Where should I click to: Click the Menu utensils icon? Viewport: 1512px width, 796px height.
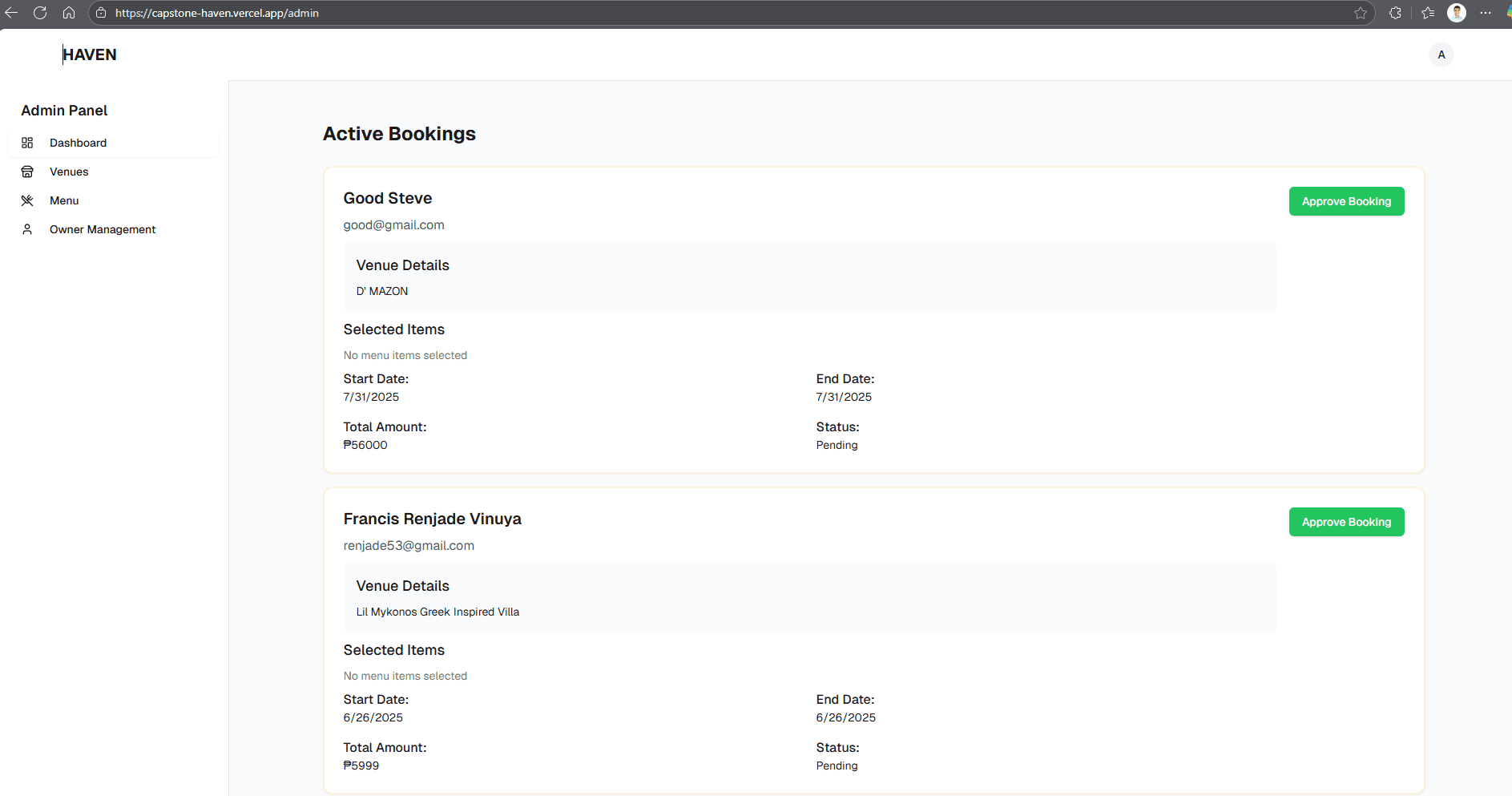point(27,200)
